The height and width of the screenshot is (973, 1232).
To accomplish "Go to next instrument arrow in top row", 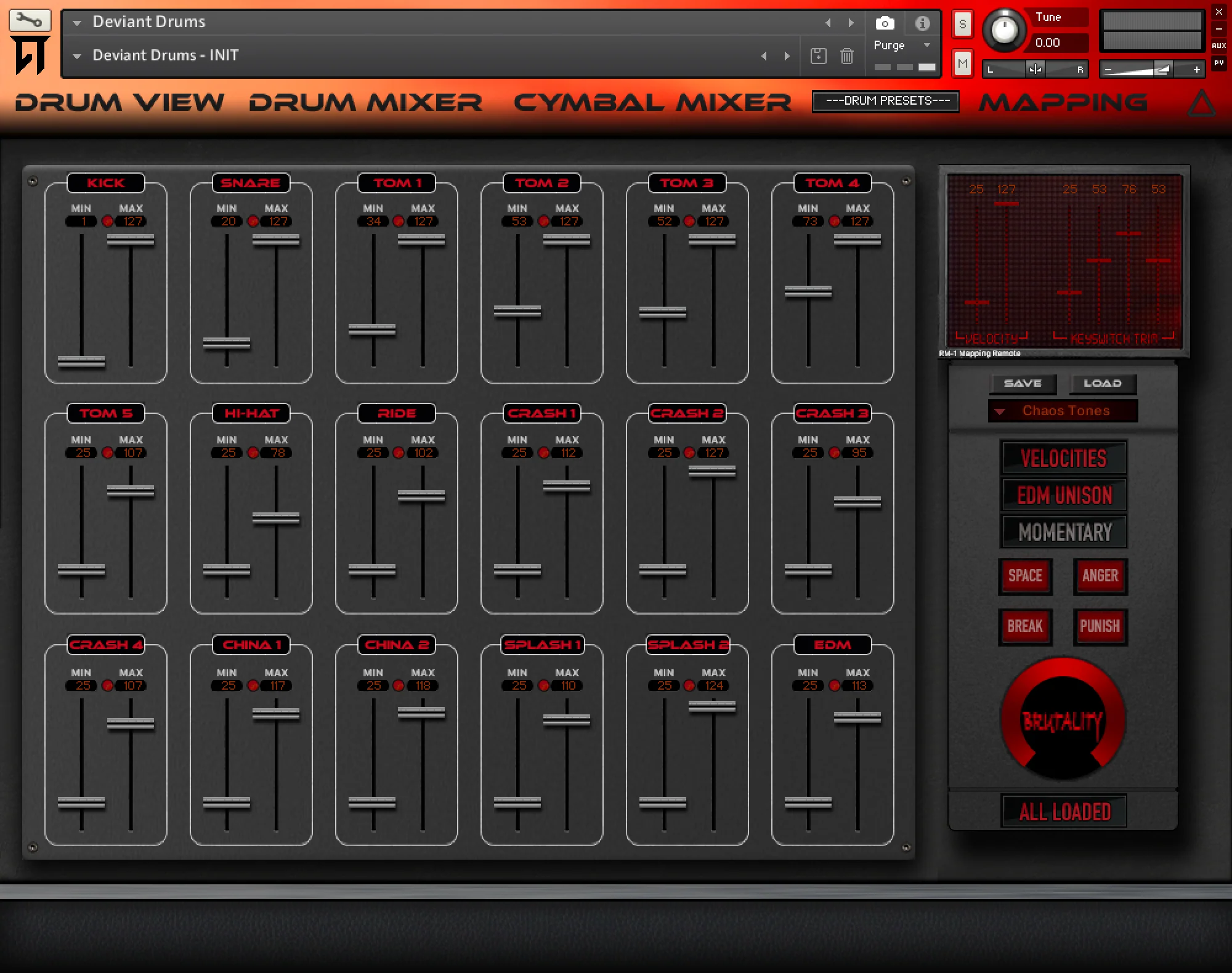I will (x=851, y=23).
